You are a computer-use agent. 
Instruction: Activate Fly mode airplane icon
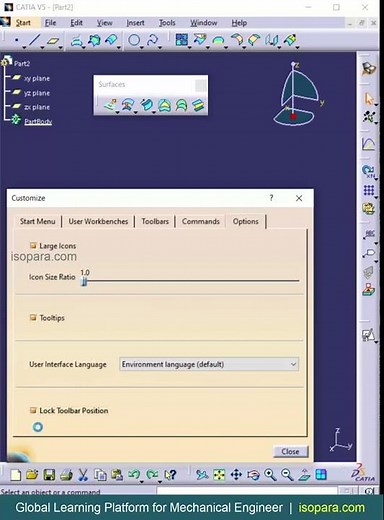(202, 475)
